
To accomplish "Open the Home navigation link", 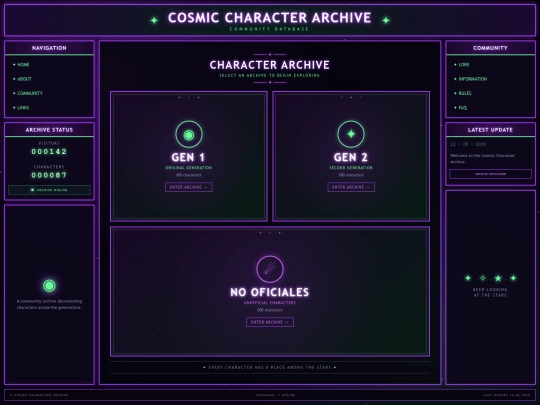I will [23, 64].
